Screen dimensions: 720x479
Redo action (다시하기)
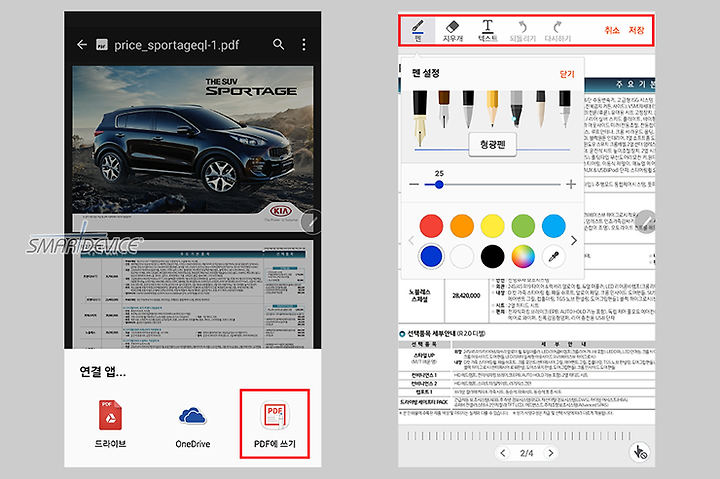(557, 30)
